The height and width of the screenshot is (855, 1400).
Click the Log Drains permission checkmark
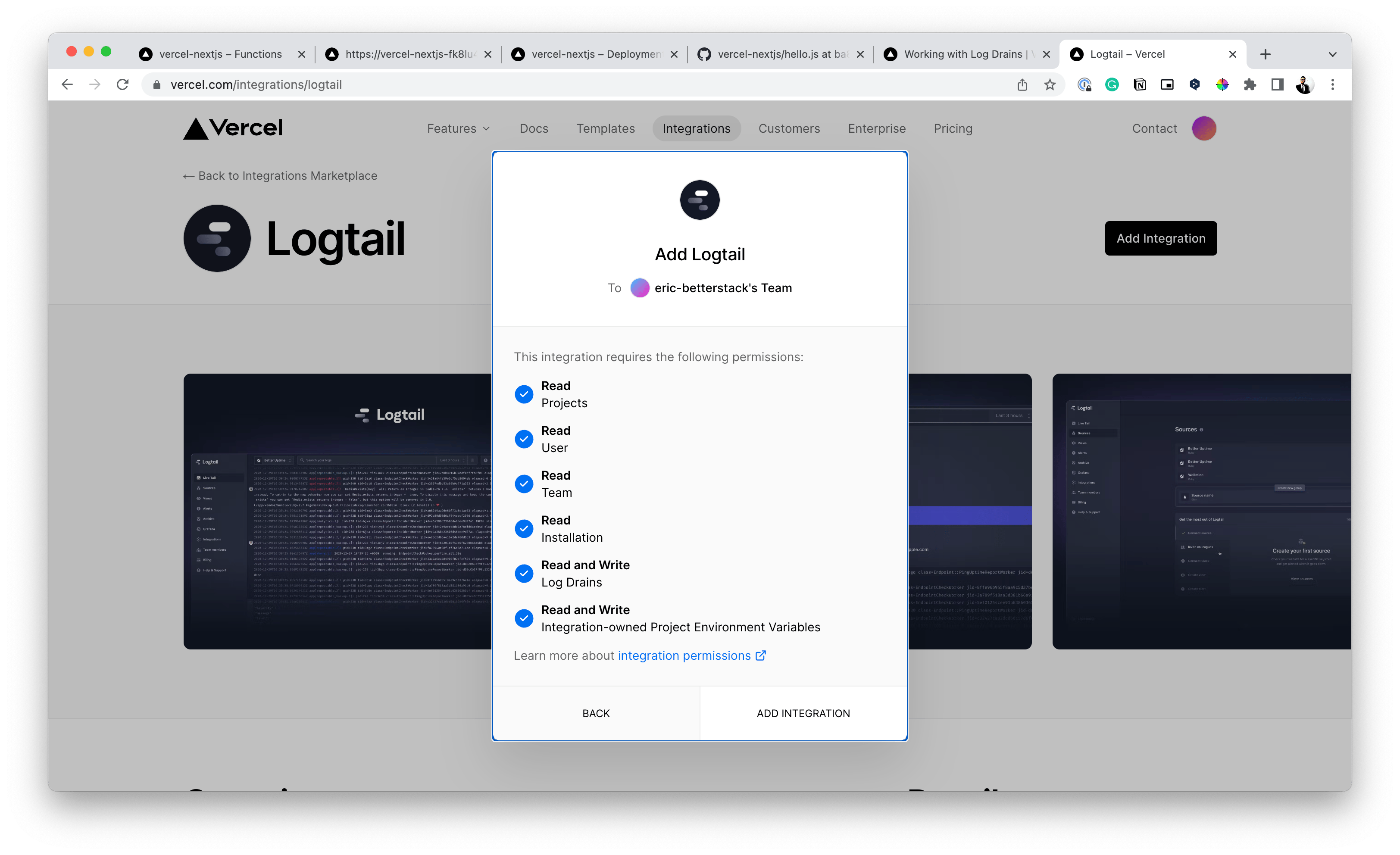tap(524, 573)
